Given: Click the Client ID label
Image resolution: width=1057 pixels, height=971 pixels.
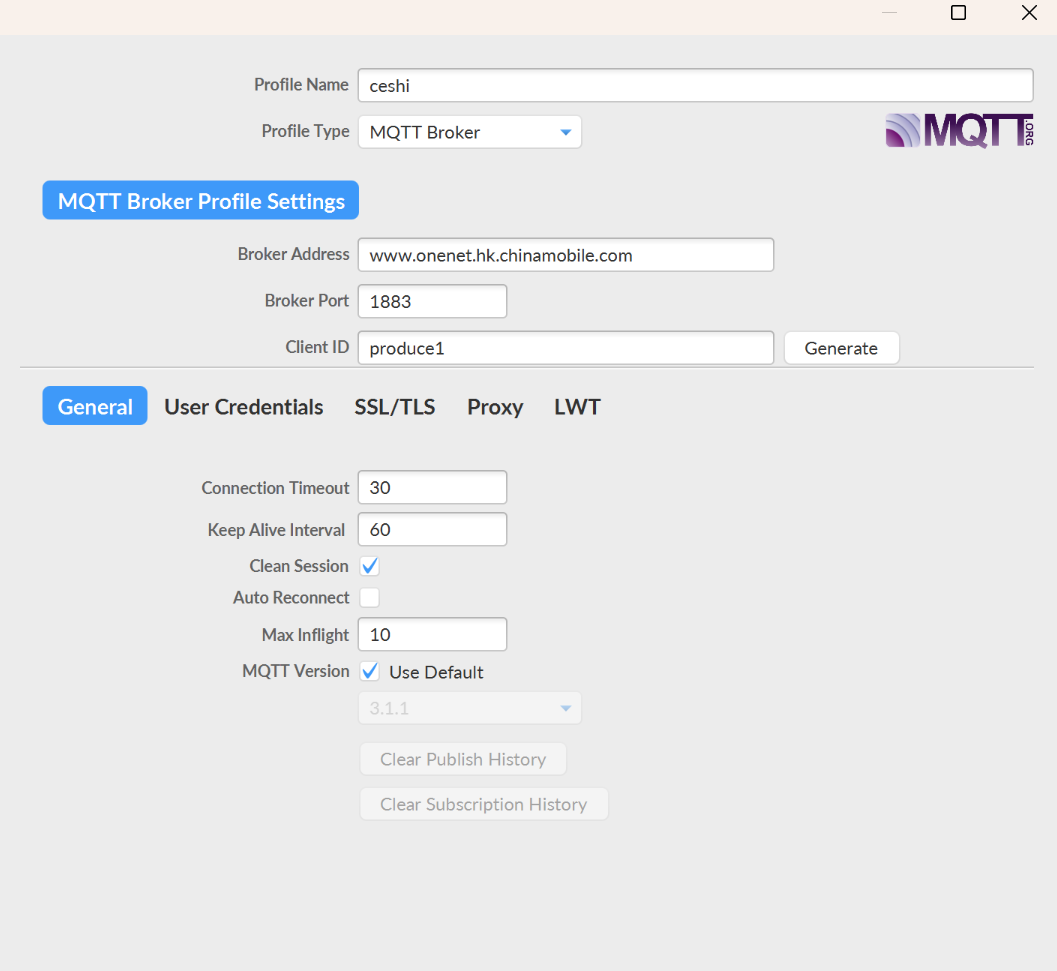Looking at the screenshot, I should tap(317, 347).
